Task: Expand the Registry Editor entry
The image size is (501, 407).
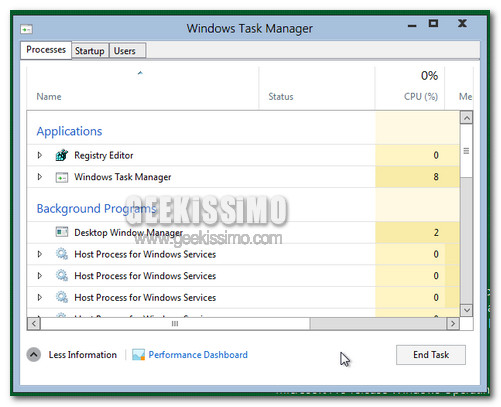Action: (40, 155)
